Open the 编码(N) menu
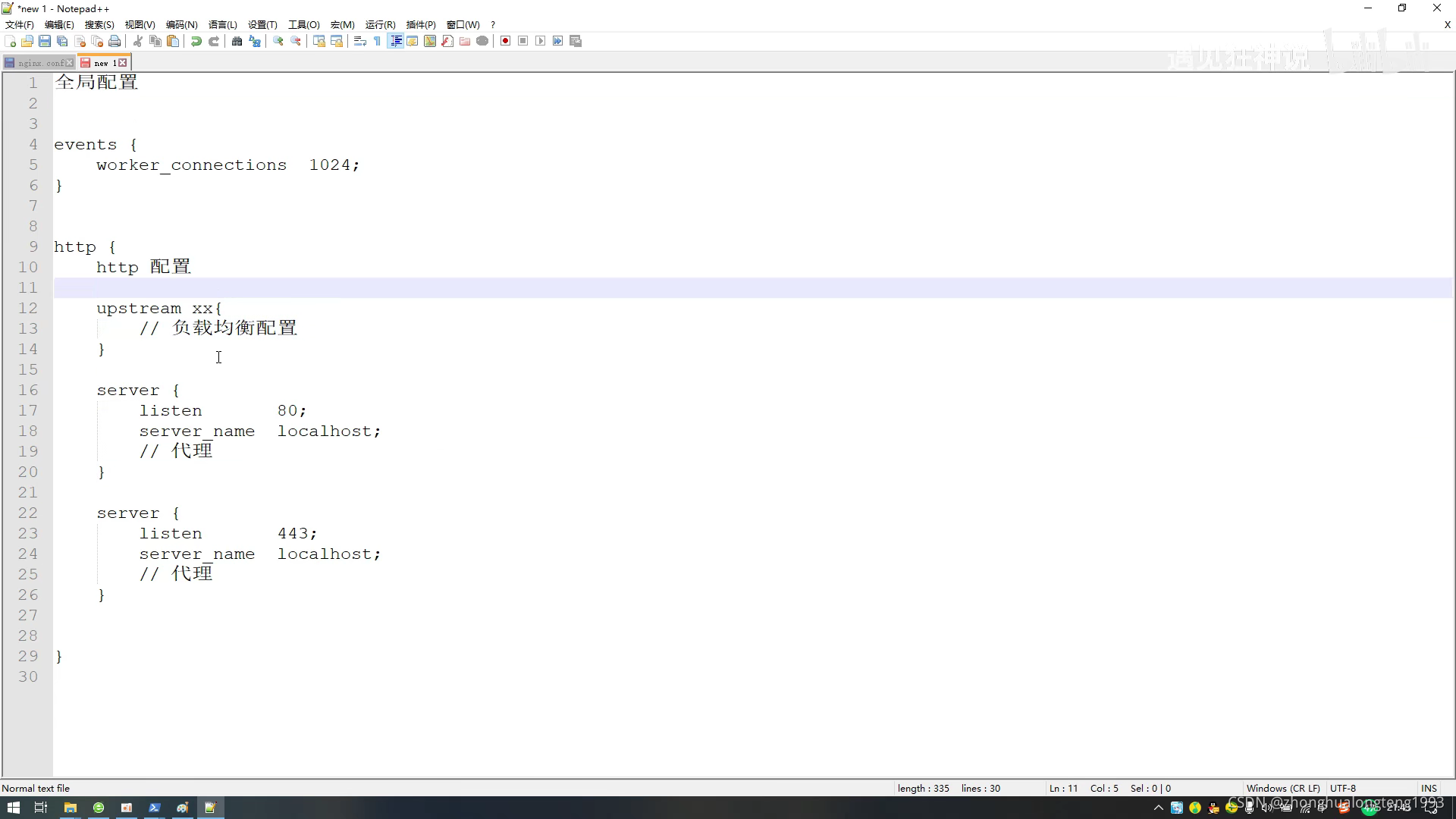This screenshot has width=1456, height=819. pos(181,24)
